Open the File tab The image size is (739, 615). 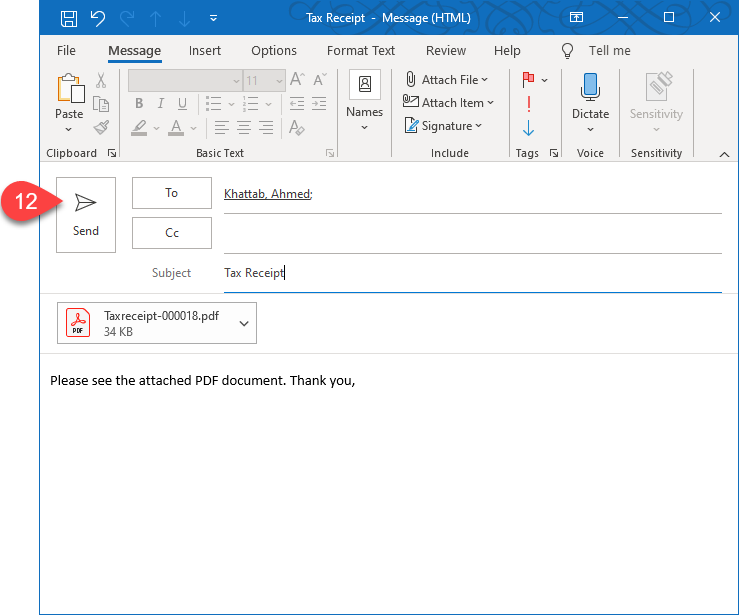pyautogui.click(x=66, y=50)
